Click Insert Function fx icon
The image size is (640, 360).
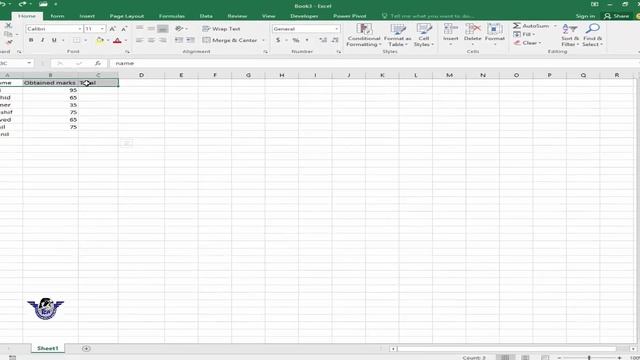click(98, 63)
